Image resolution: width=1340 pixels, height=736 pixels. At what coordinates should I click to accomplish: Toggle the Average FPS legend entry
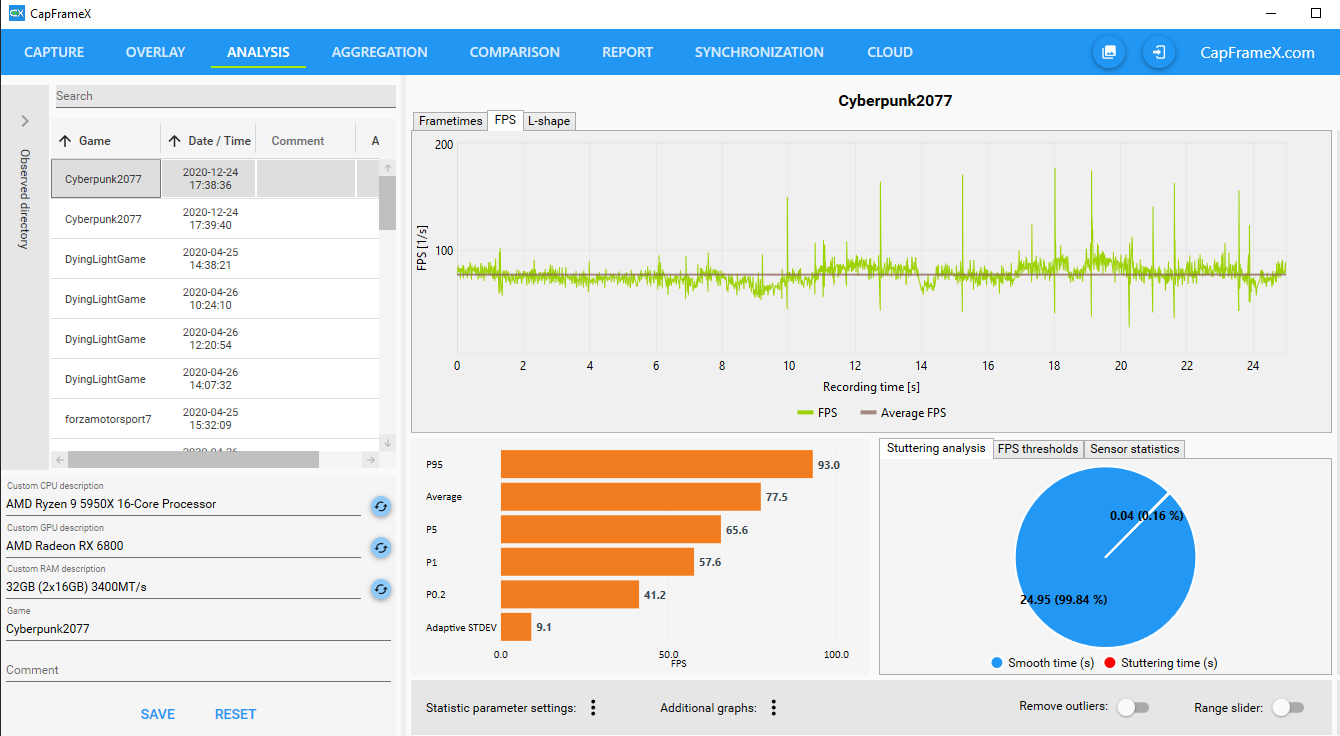coord(903,413)
